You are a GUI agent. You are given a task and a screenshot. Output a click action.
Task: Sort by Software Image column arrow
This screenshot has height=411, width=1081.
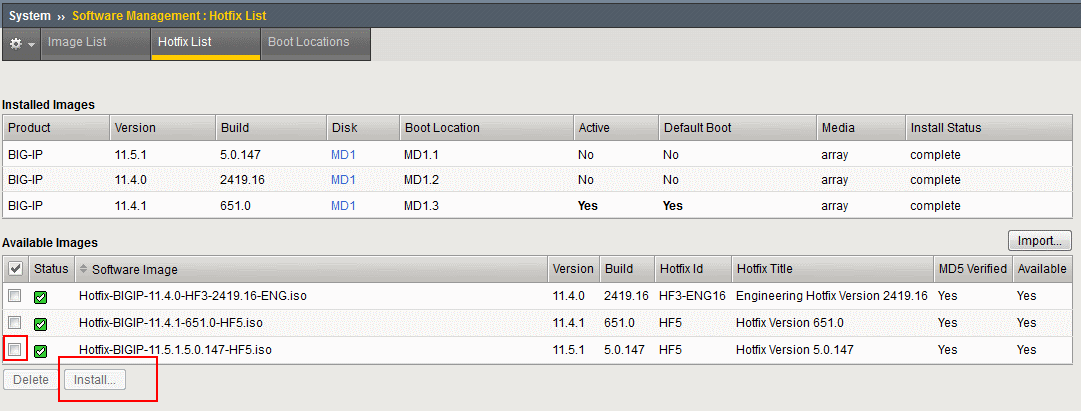click(x=83, y=269)
